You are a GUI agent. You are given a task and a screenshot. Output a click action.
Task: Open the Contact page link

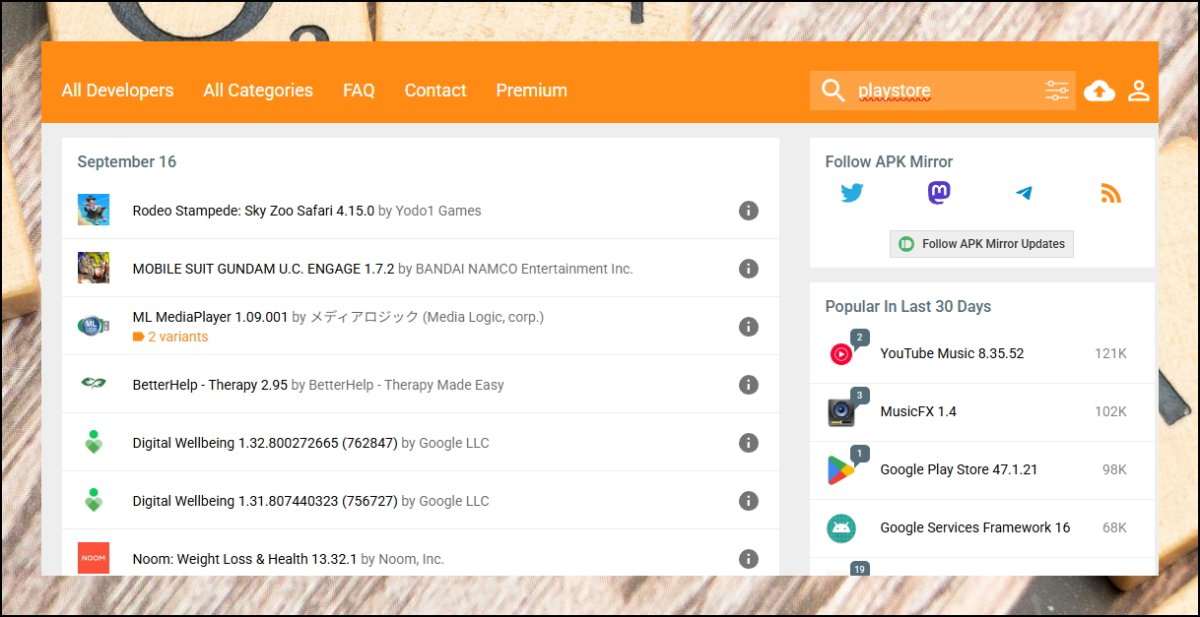435,90
